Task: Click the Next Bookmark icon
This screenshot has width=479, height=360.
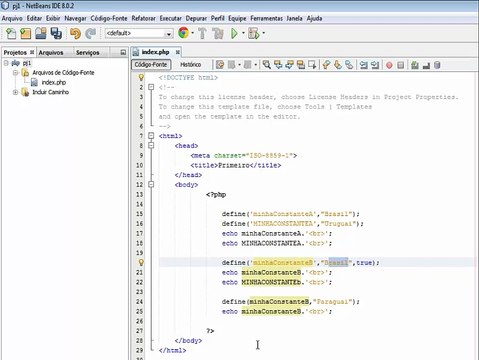Action: tap(338, 65)
